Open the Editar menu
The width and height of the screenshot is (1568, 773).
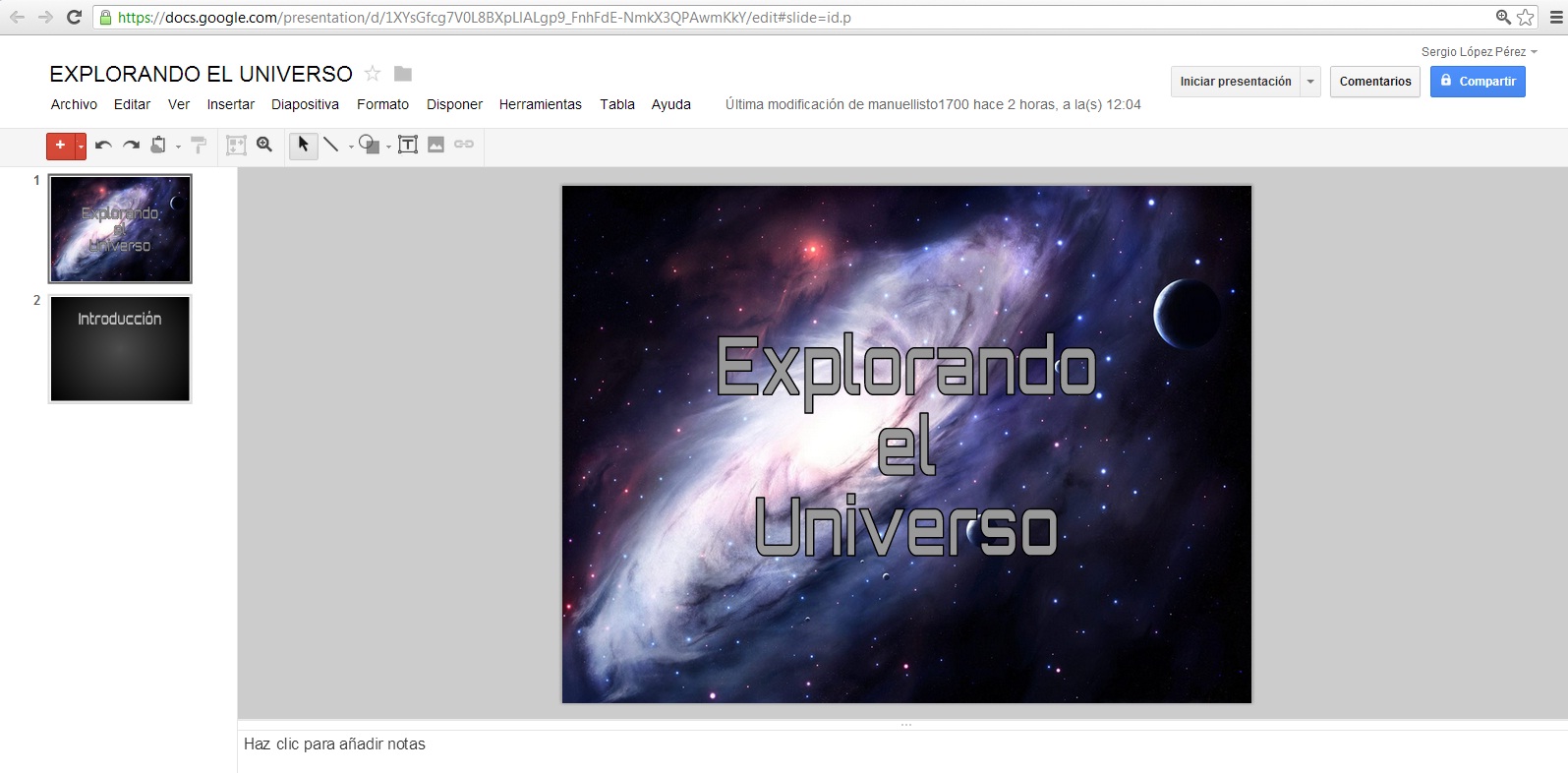click(132, 104)
